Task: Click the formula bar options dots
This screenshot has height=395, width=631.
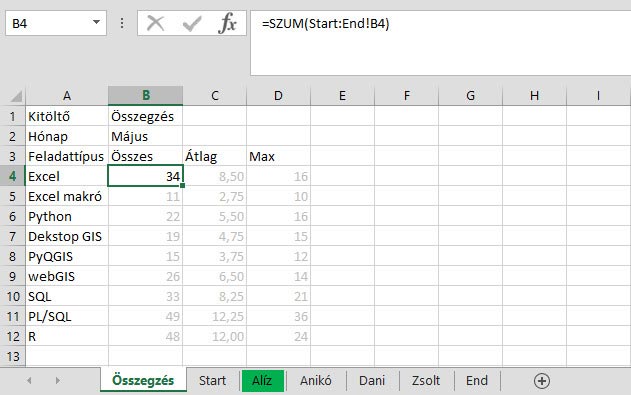Action: tap(122, 23)
